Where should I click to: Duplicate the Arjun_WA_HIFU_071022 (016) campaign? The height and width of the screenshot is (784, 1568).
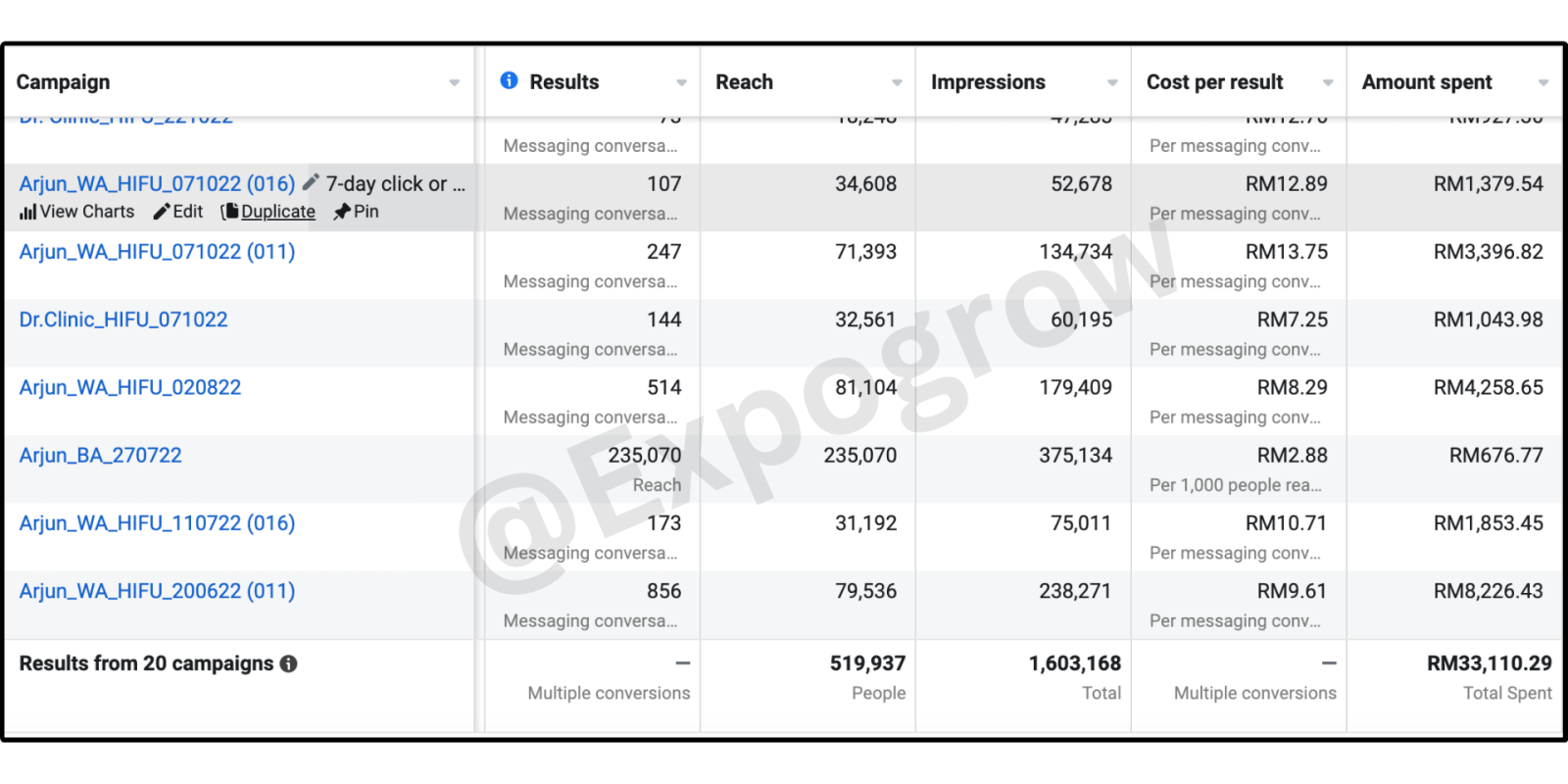coord(269,212)
